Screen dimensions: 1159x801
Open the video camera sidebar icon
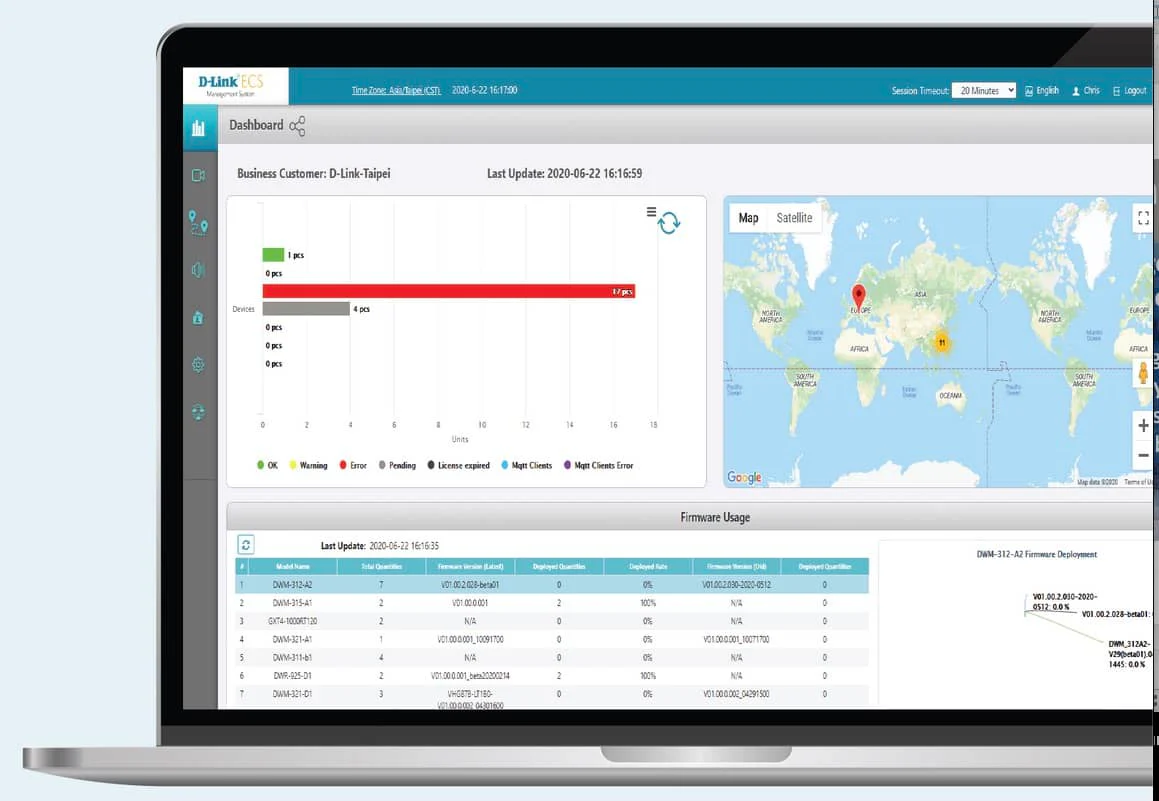click(x=198, y=175)
